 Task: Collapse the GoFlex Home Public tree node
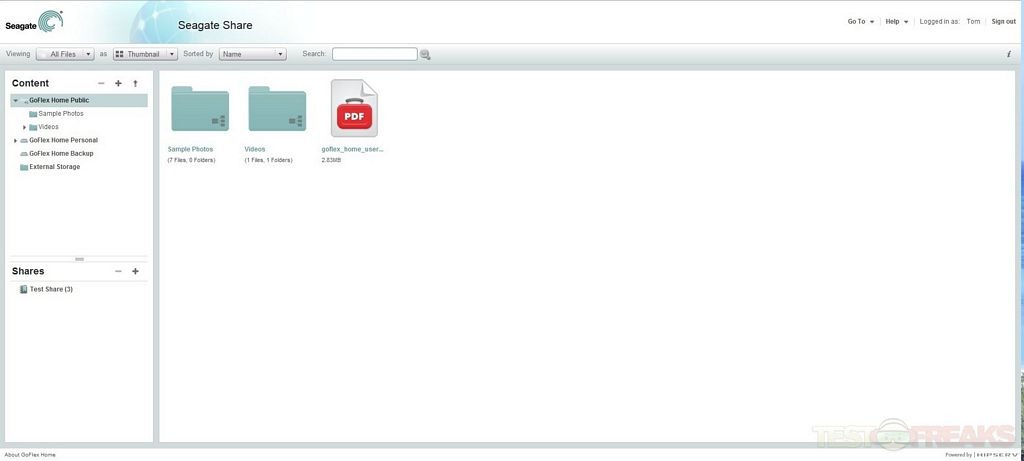[x=15, y=100]
